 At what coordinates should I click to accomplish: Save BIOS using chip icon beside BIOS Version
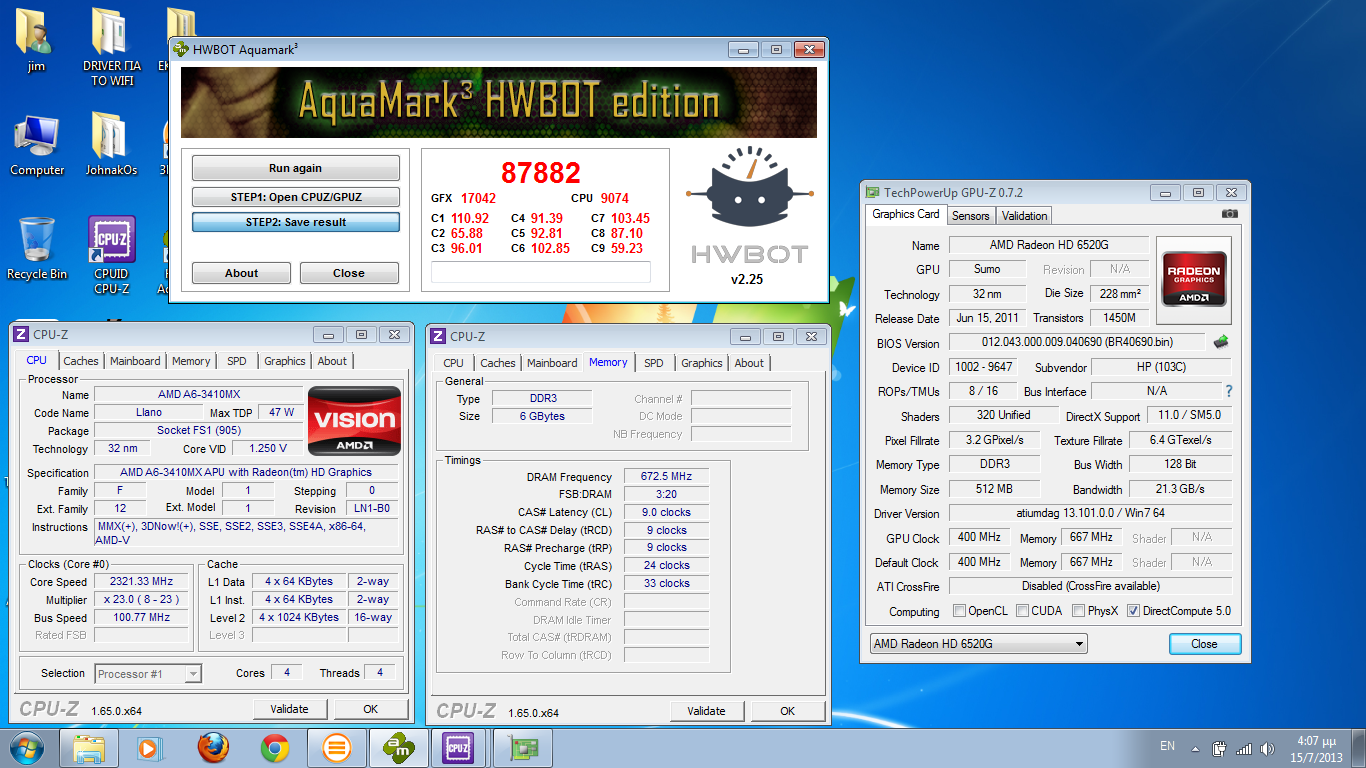[1221, 343]
